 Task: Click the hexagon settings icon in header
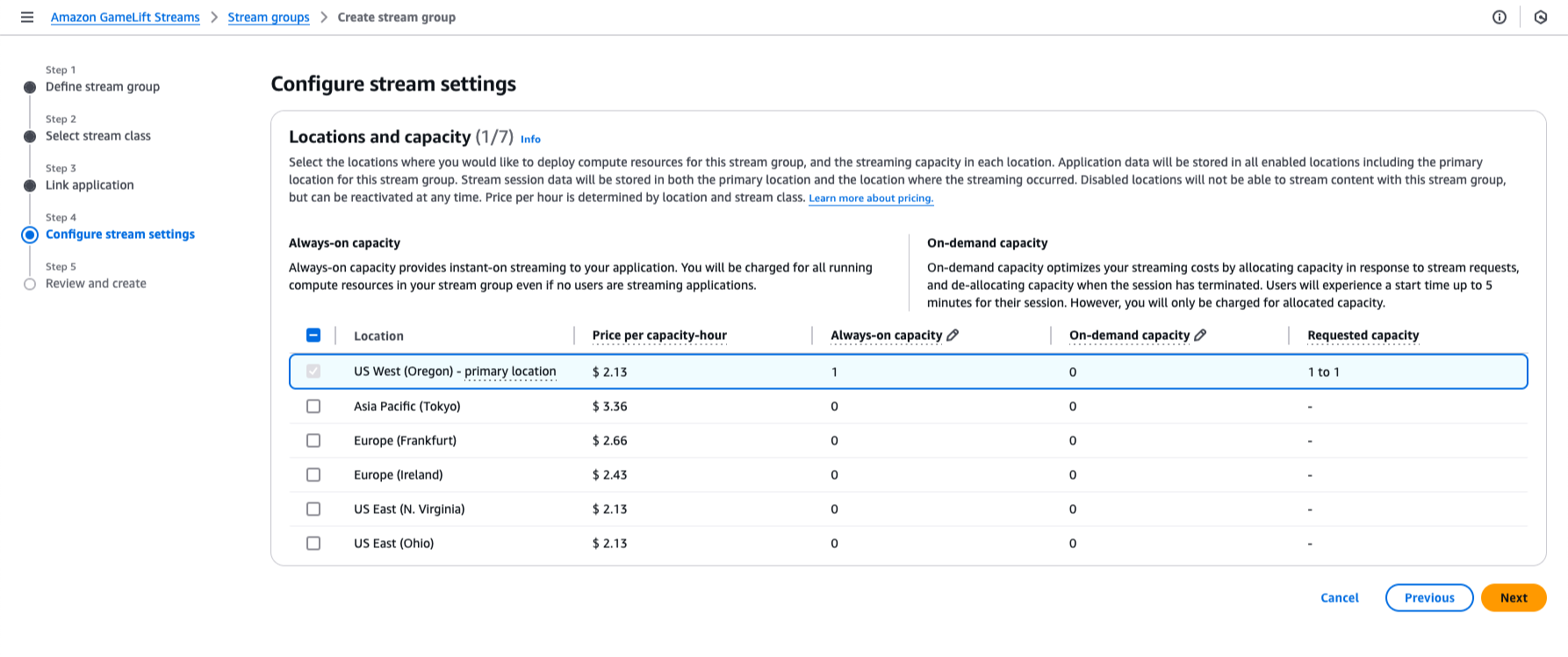pos(1541,18)
